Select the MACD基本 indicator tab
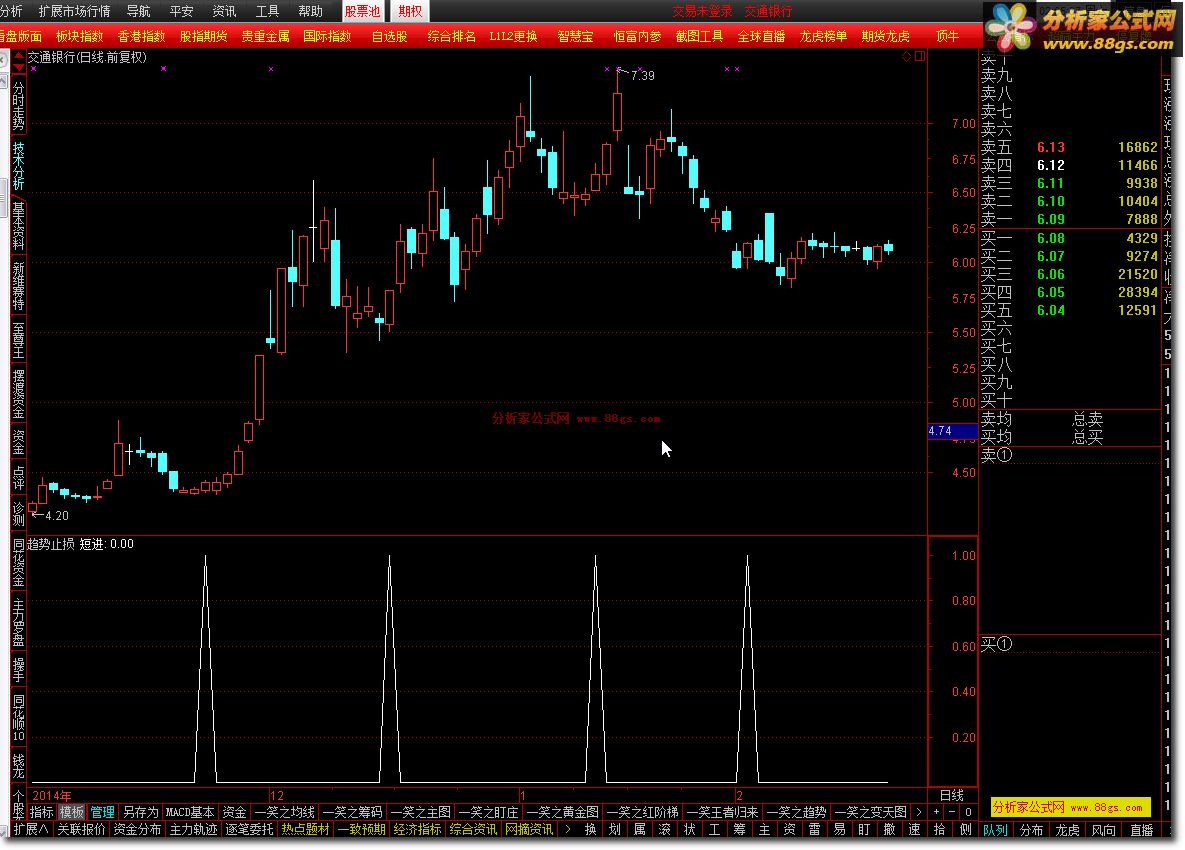Image resolution: width=1185 pixels, height=850 pixels. [x=190, y=812]
